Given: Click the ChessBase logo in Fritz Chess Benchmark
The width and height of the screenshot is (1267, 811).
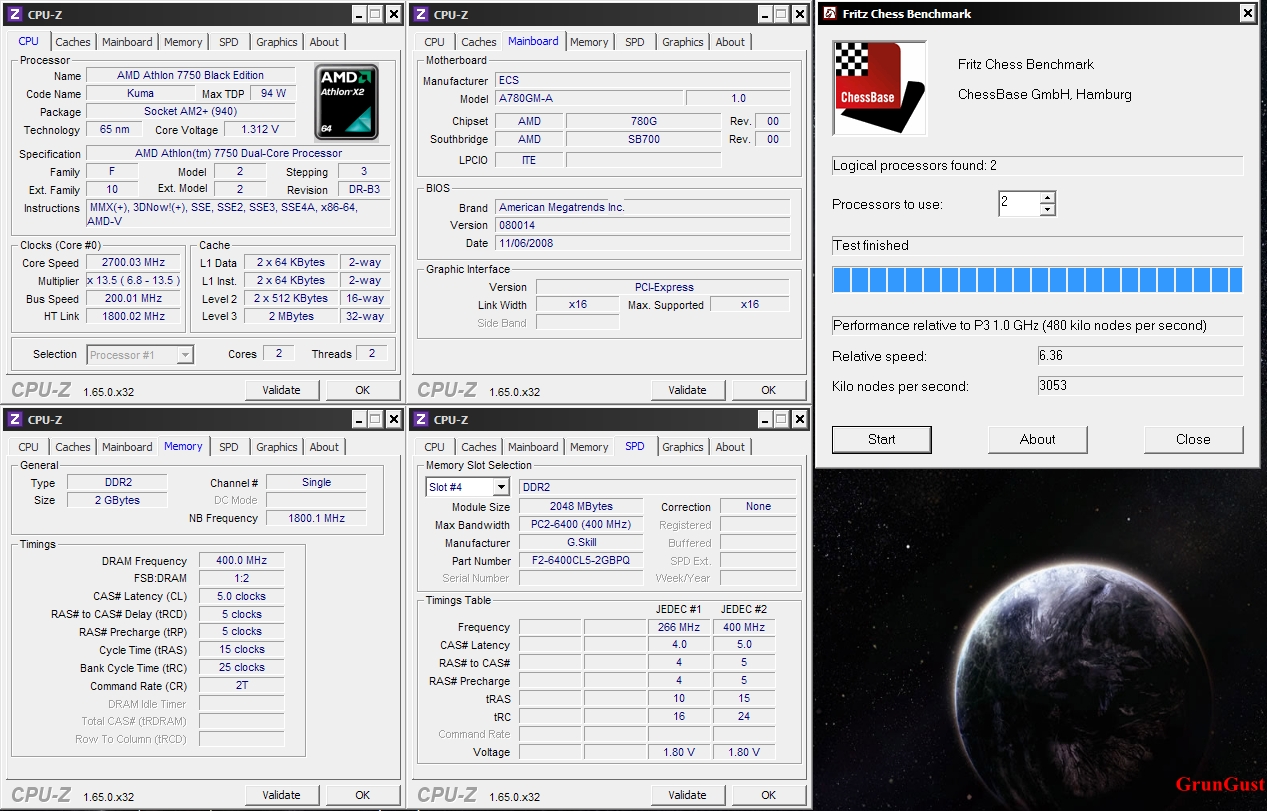Looking at the screenshot, I should pos(879,87).
